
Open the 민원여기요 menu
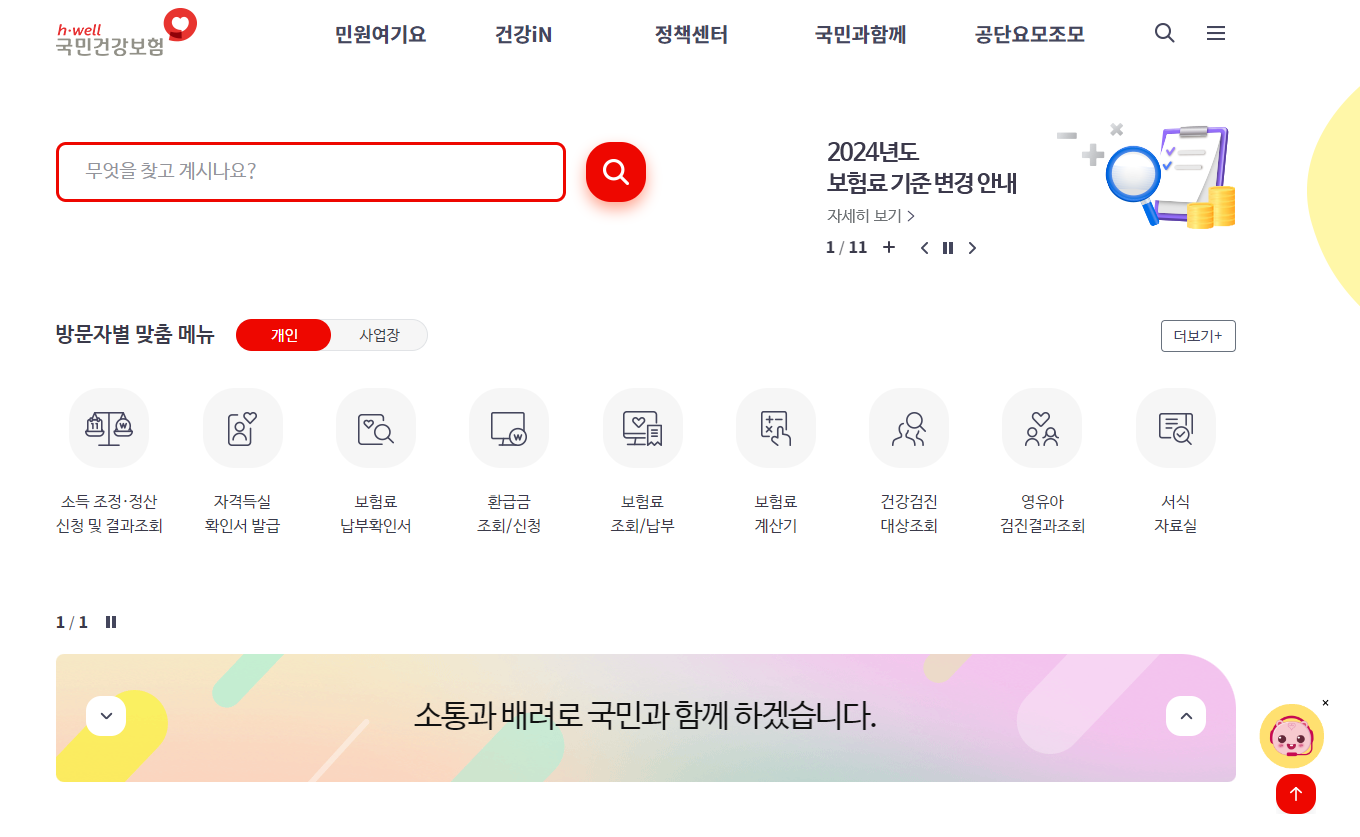tap(379, 33)
